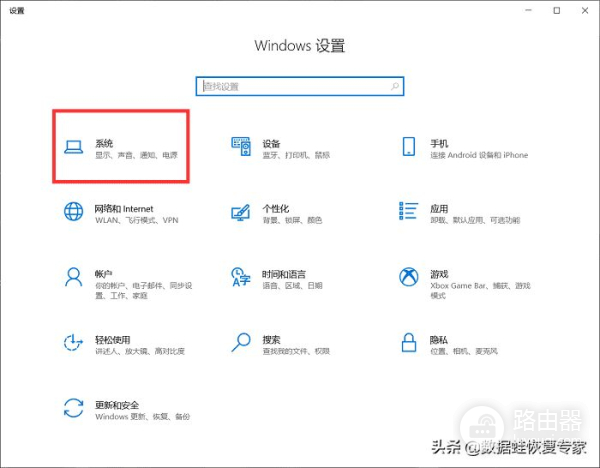The width and height of the screenshot is (600, 468).
Task: Click the Update and Security arrows icon
Action: click(73, 408)
